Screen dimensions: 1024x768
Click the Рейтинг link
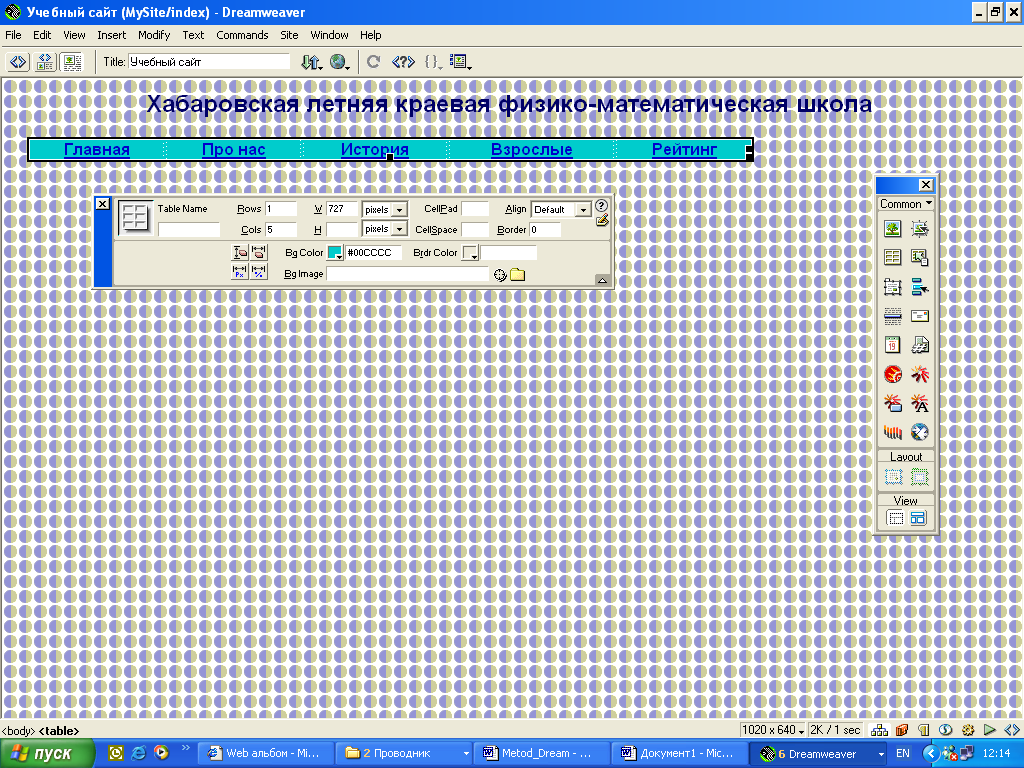tap(684, 150)
